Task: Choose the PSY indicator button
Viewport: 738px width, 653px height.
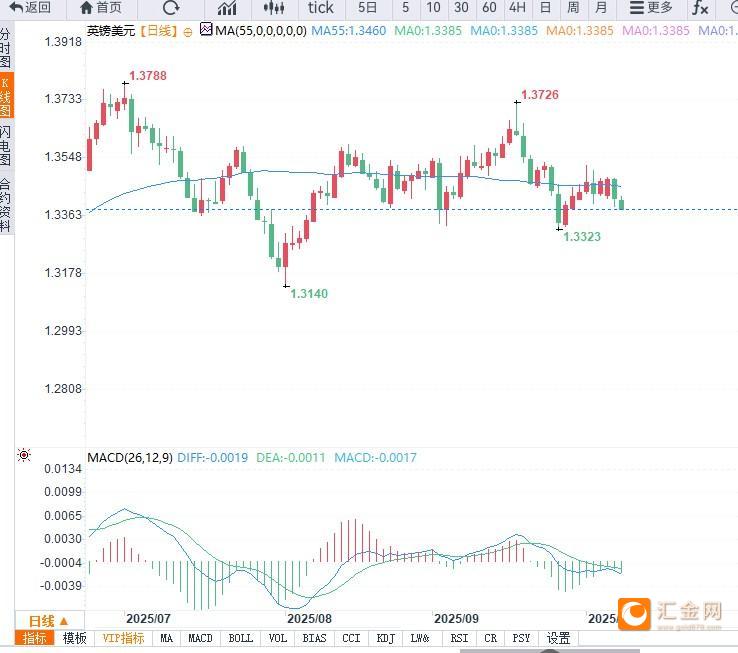Action: point(521,638)
